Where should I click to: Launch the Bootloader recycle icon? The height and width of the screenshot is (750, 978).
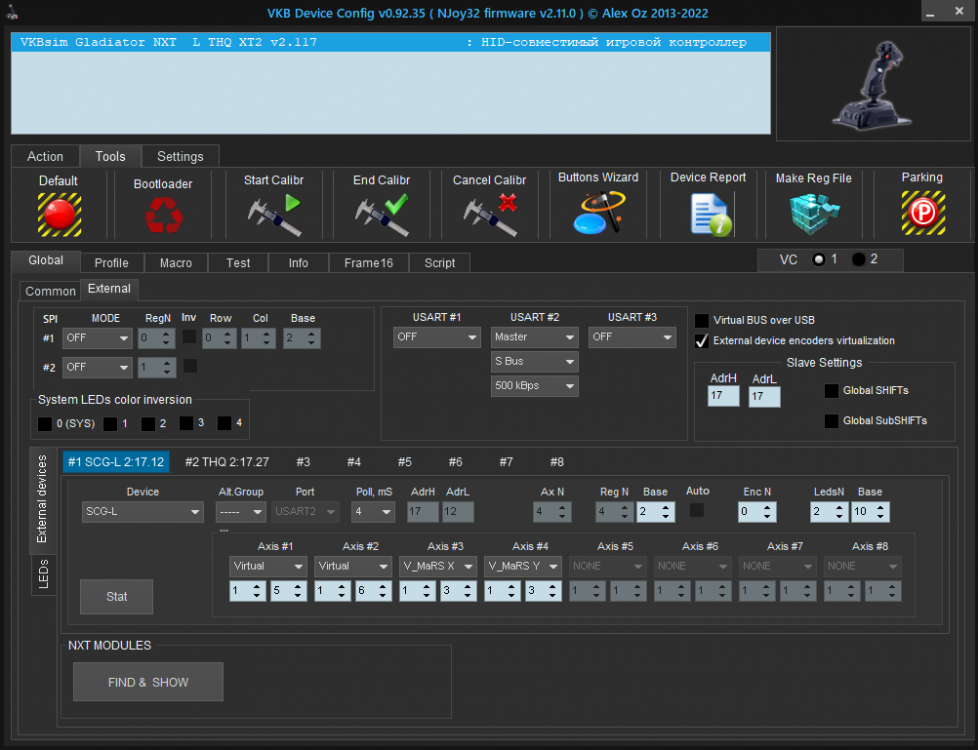pos(163,215)
